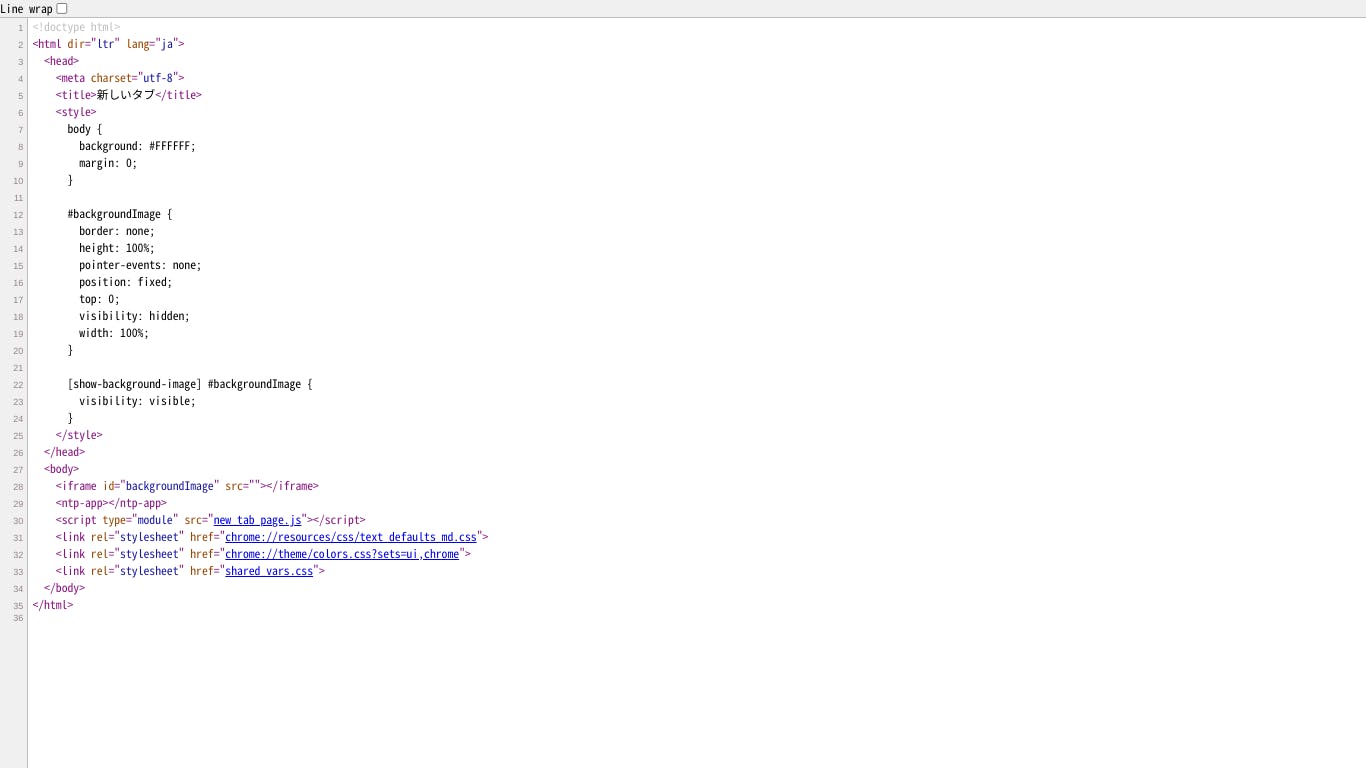Click the "pointer-events: none;" CSS line
The height and width of the screenshot is (768, 1366).
pyautogui.click(x=140, y=265)
